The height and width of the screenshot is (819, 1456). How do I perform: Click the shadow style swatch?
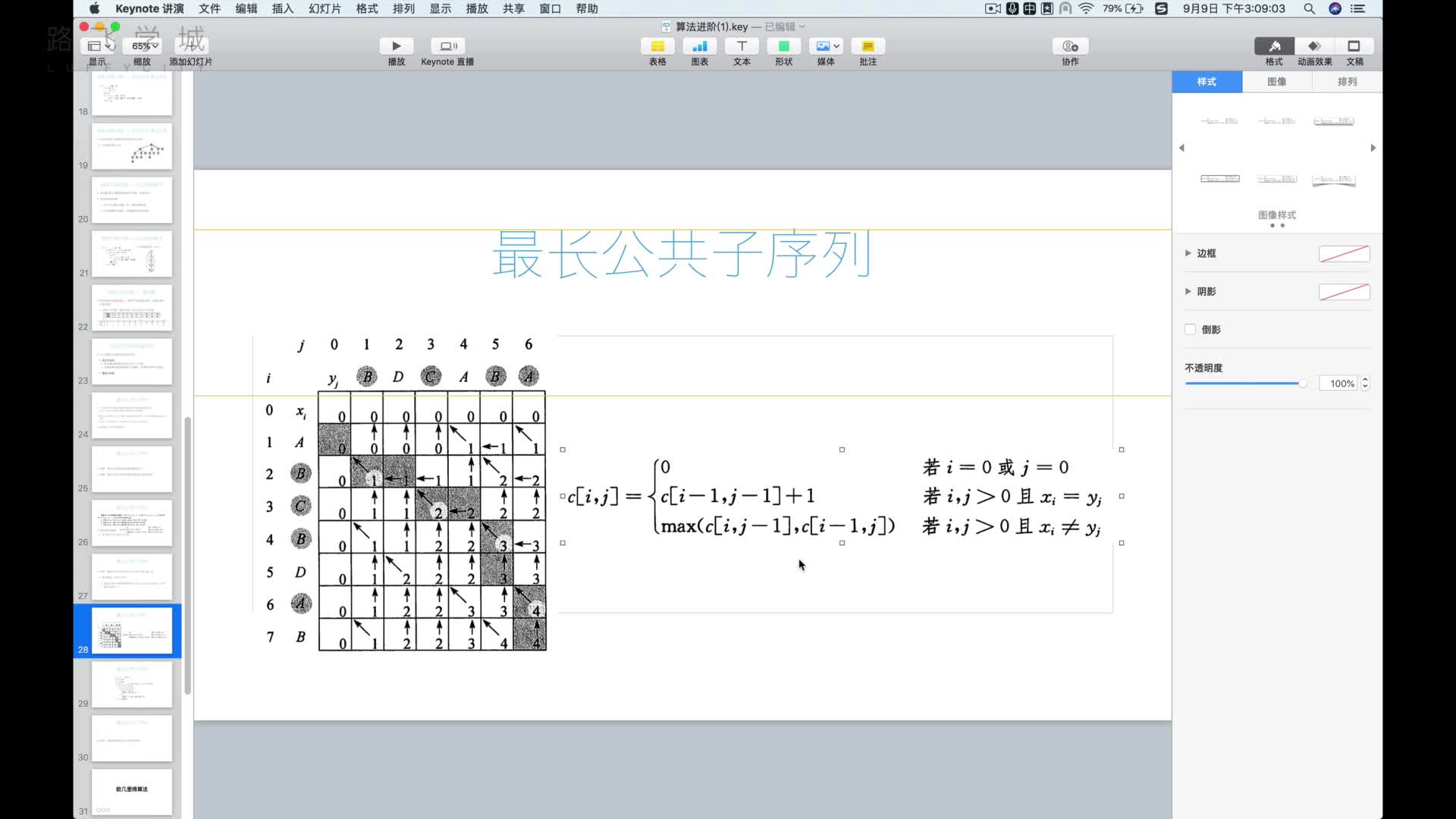tap(1344, 292)
